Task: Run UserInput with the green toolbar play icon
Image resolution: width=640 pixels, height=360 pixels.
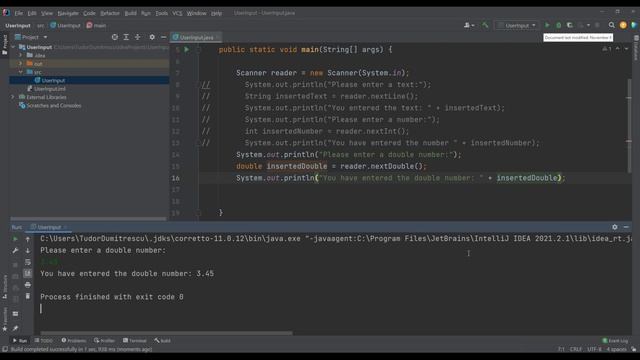Action: pos(547,25)
